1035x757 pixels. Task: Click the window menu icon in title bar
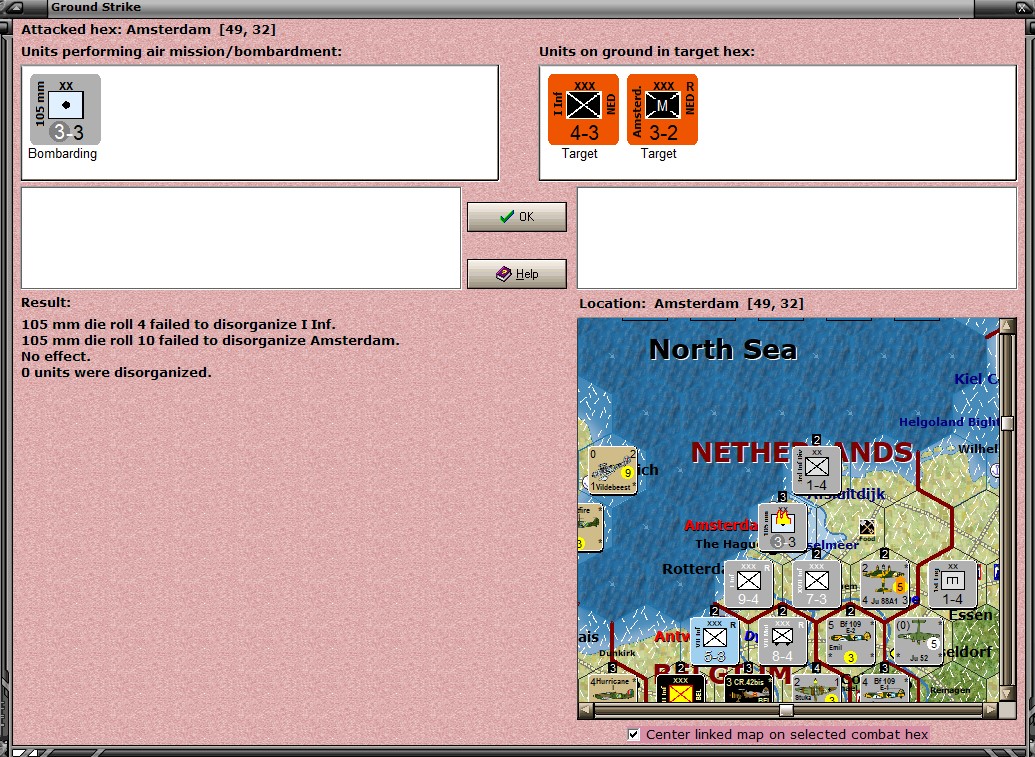(15, 7)
